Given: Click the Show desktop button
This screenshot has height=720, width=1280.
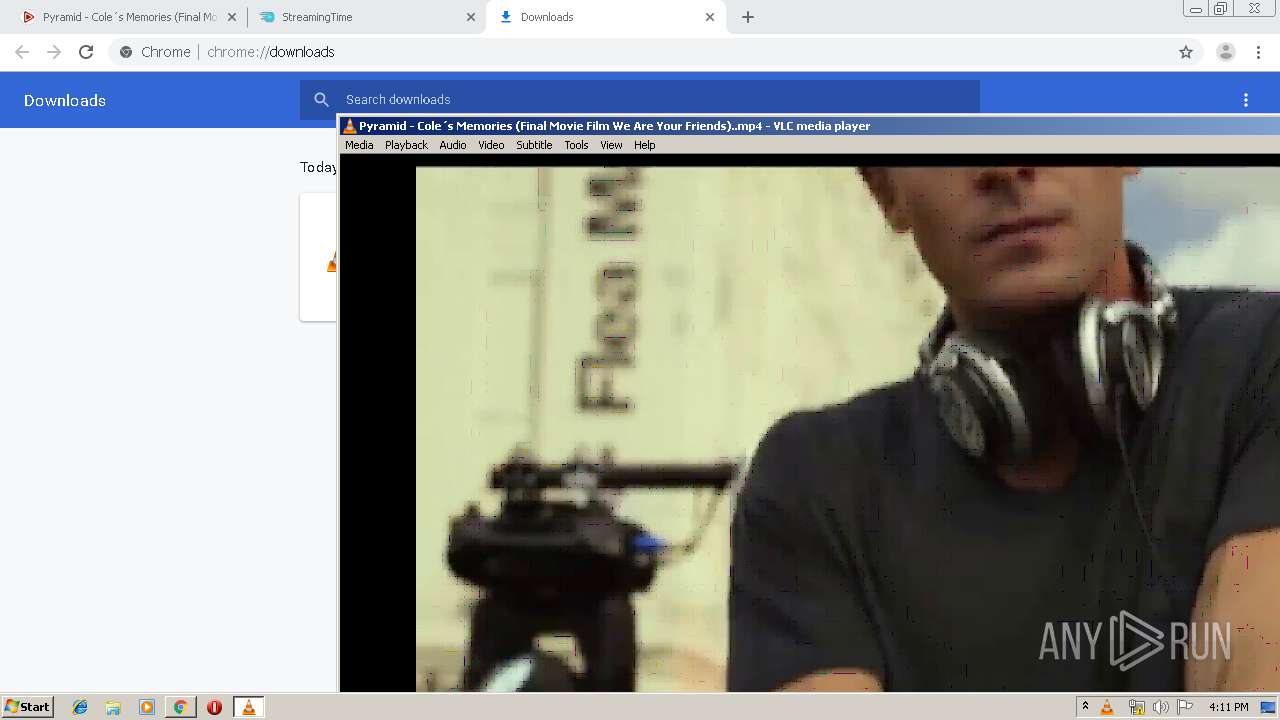Looking at the screenshot, I should [x=1268, y=707].
